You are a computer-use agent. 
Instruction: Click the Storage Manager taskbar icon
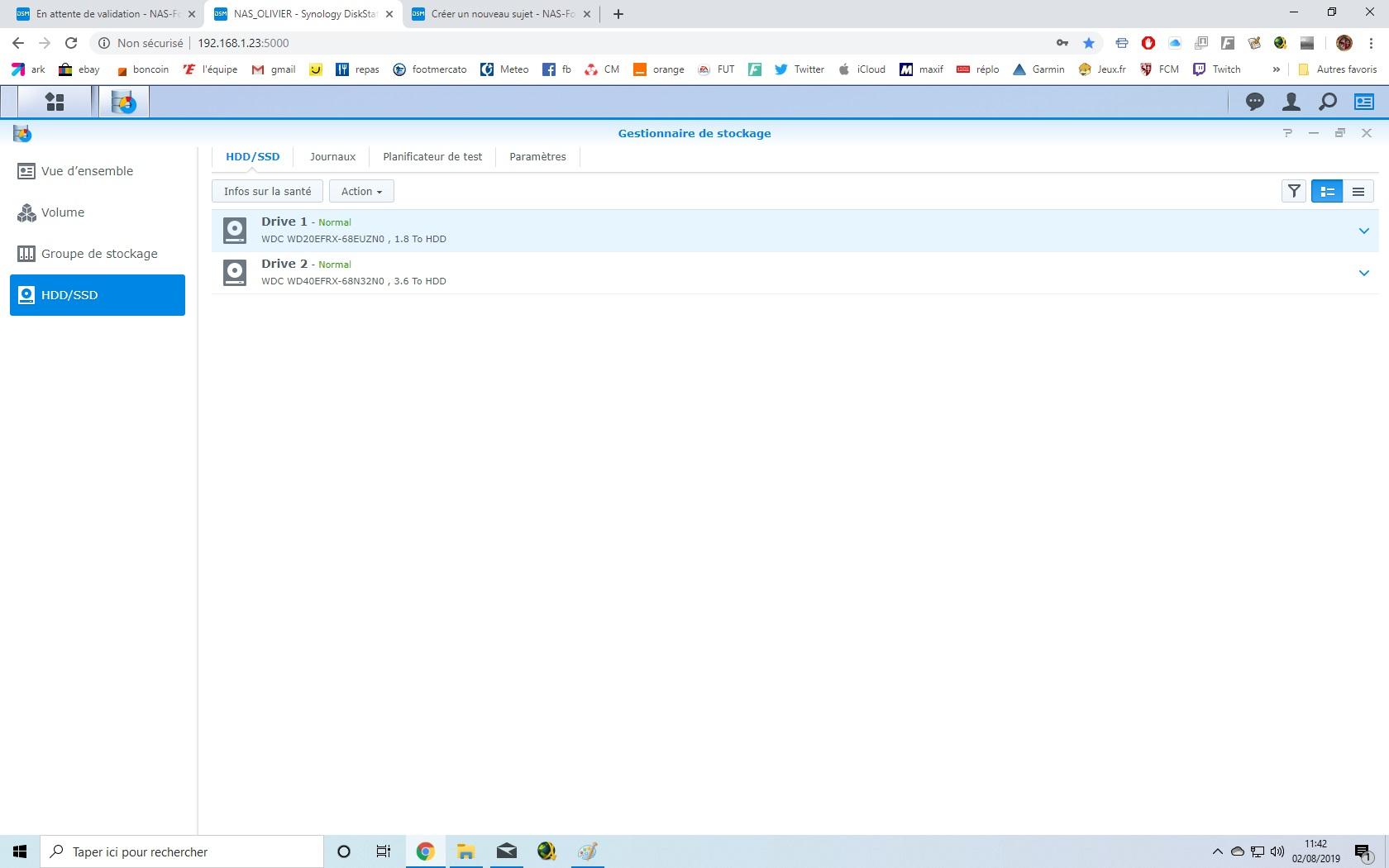124,103
